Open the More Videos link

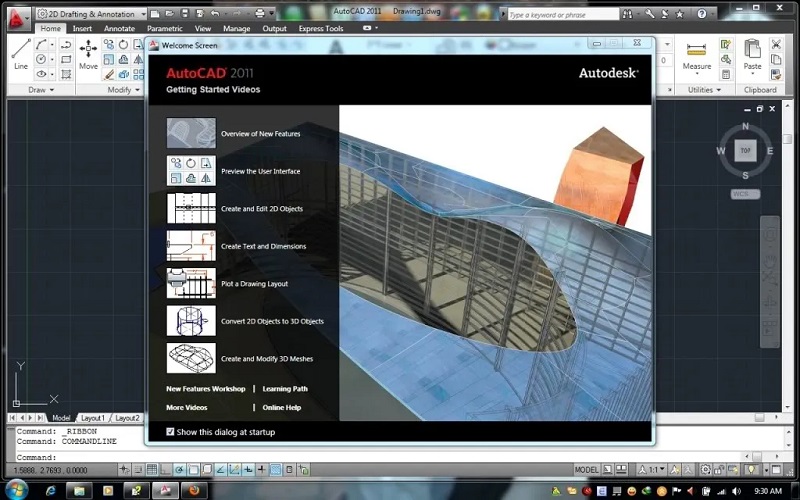187,408
